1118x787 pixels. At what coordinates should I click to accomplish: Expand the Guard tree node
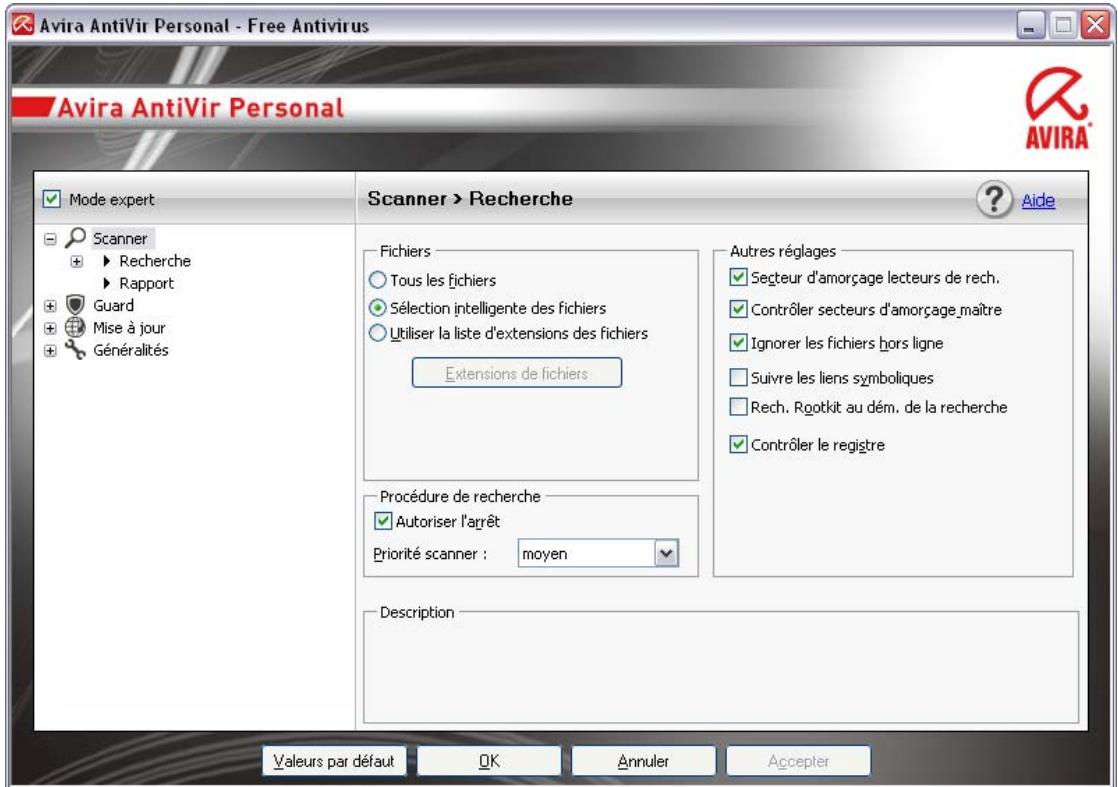pos(50,306)
